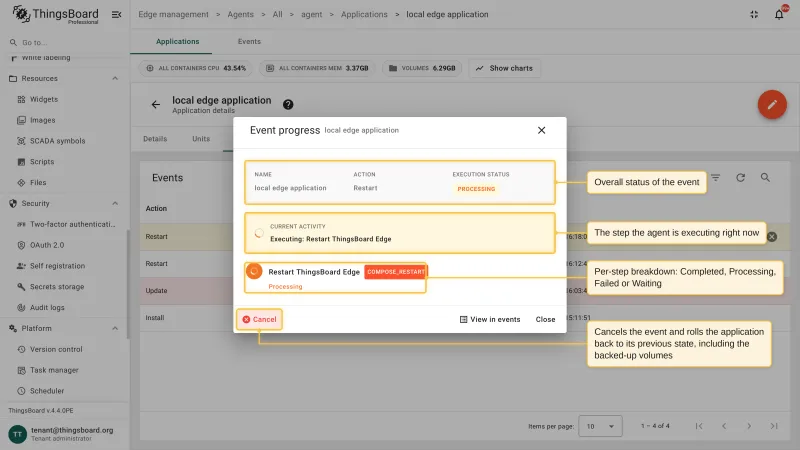Viewport: 800px width, 450px height.
Task: Open Secrets storage page
Action: tap(57, 287)
